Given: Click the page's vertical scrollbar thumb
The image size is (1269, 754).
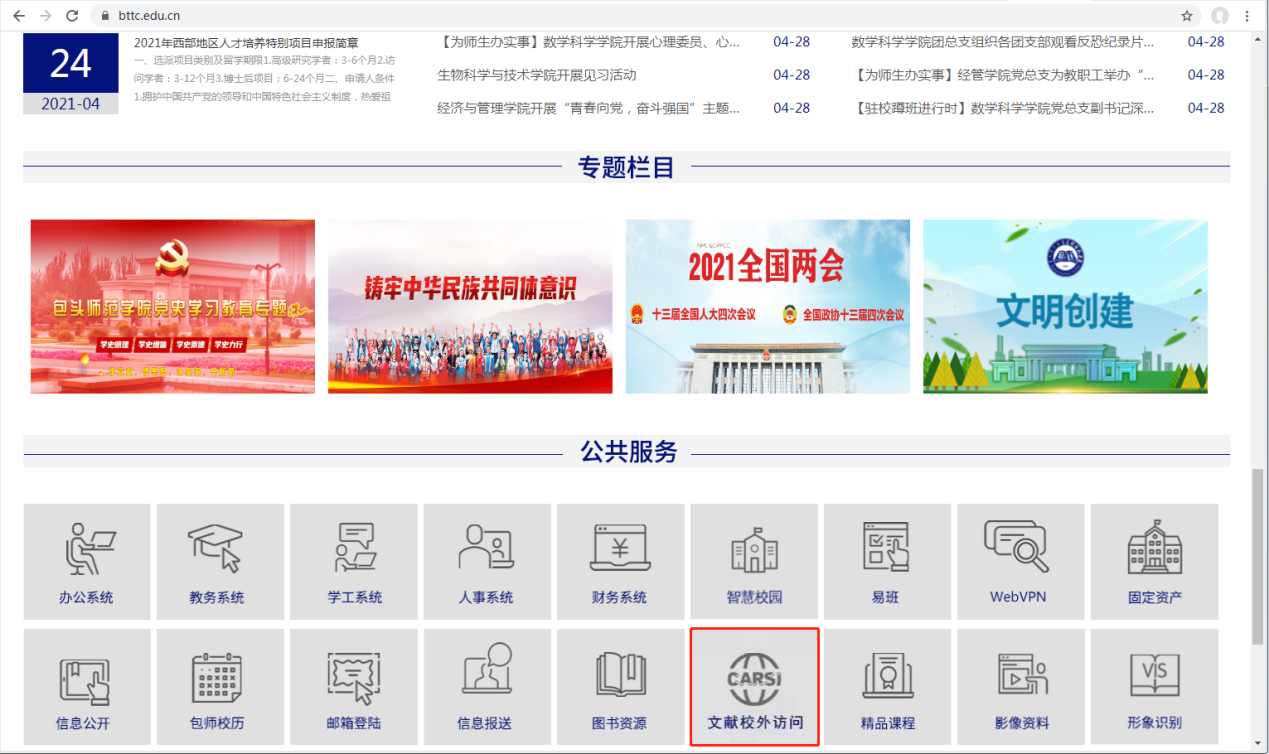Looking at the screenshot, I should click(x=1257, y=556).
